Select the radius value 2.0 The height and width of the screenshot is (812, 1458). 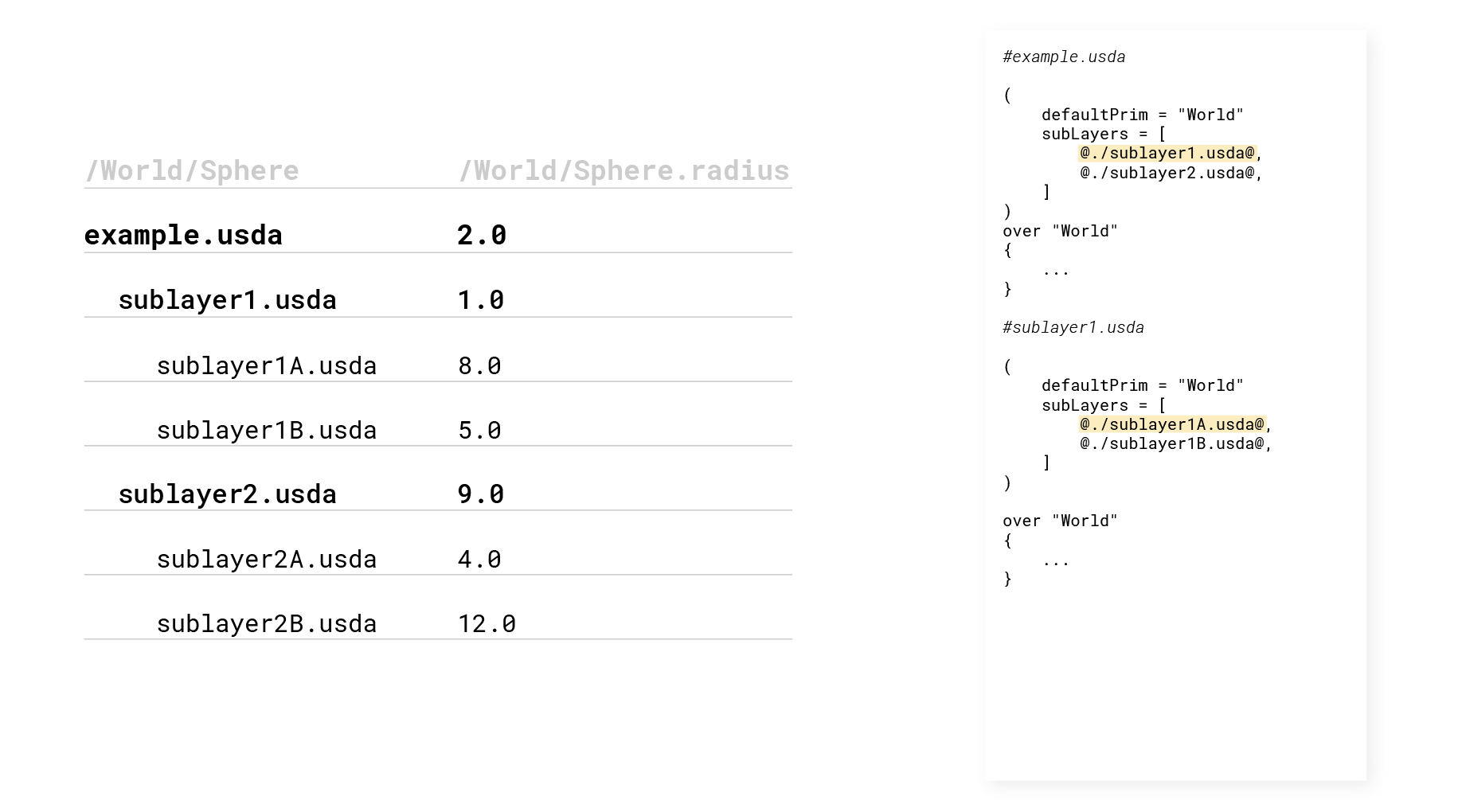(x=482, y=235)
